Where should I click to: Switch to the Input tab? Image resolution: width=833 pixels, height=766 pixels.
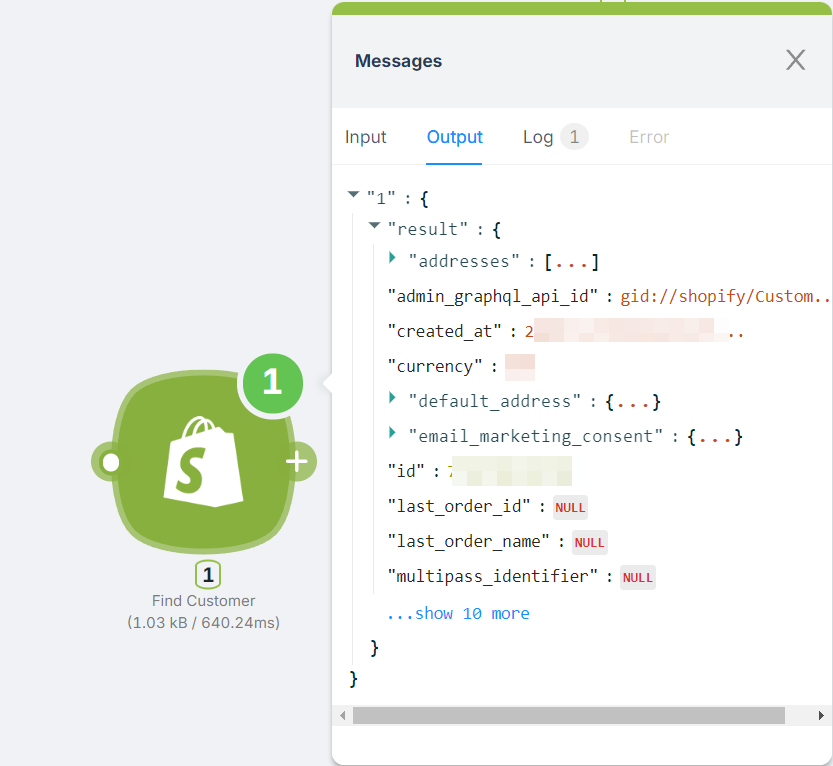pyautogui.click(x=366, y=137)
